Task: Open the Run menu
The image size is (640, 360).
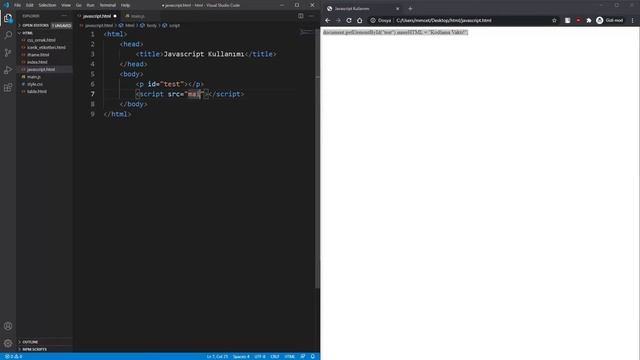Action: click(x=90, y=5)
